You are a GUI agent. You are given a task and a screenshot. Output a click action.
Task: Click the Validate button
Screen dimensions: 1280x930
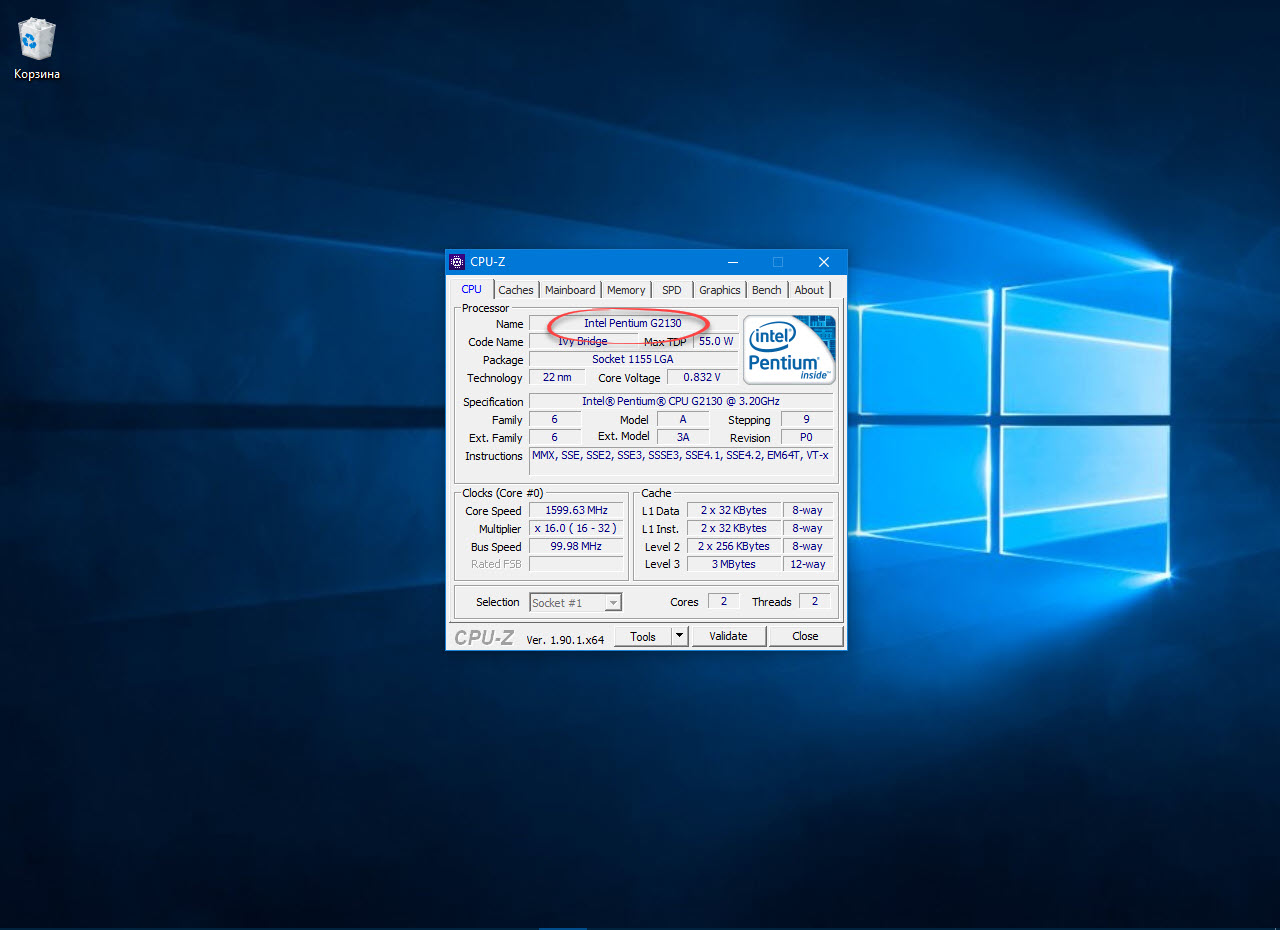click(728, 636)
